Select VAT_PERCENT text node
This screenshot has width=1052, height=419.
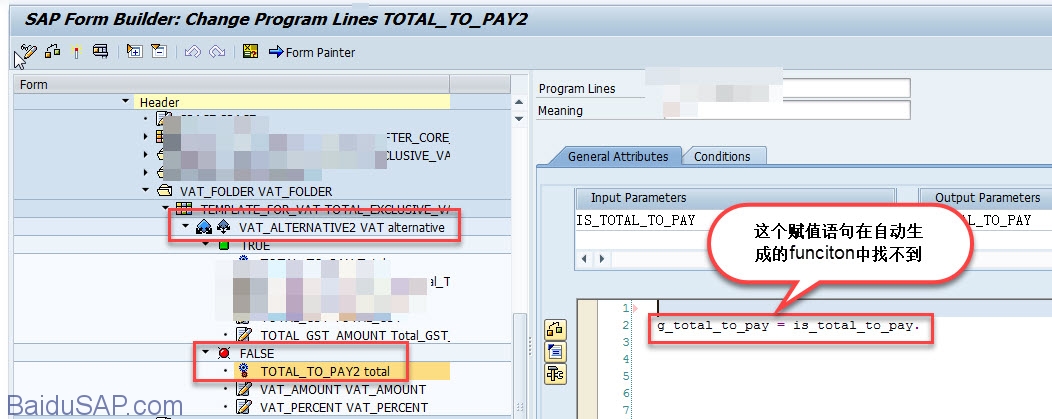[x=344, y=407]
